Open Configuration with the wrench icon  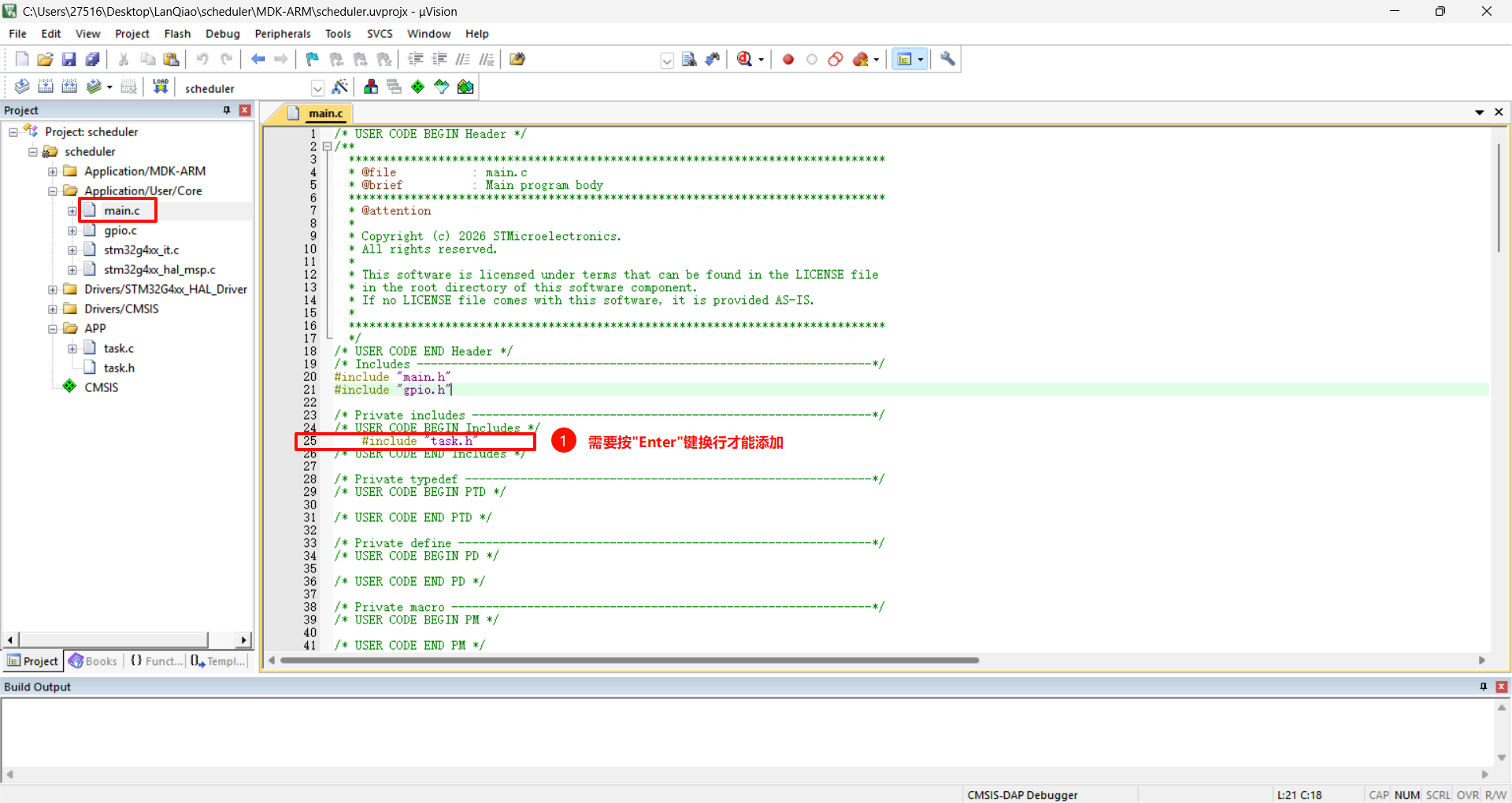[948, 59]
